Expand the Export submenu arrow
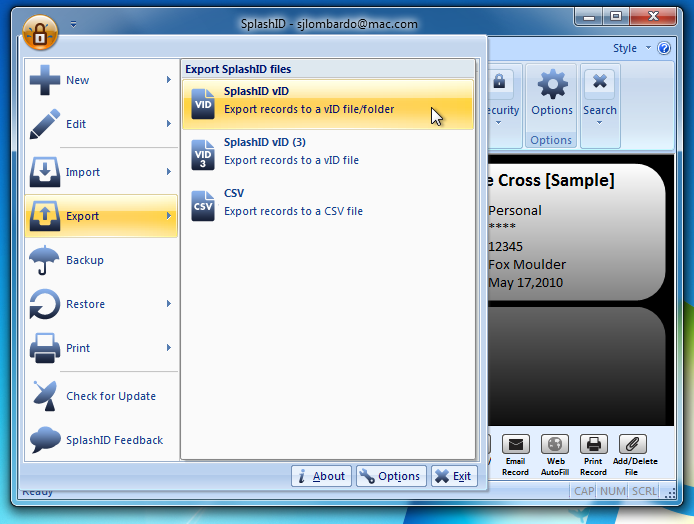The height and width of the screenshot is (524, 694). [x=169, y=216]
